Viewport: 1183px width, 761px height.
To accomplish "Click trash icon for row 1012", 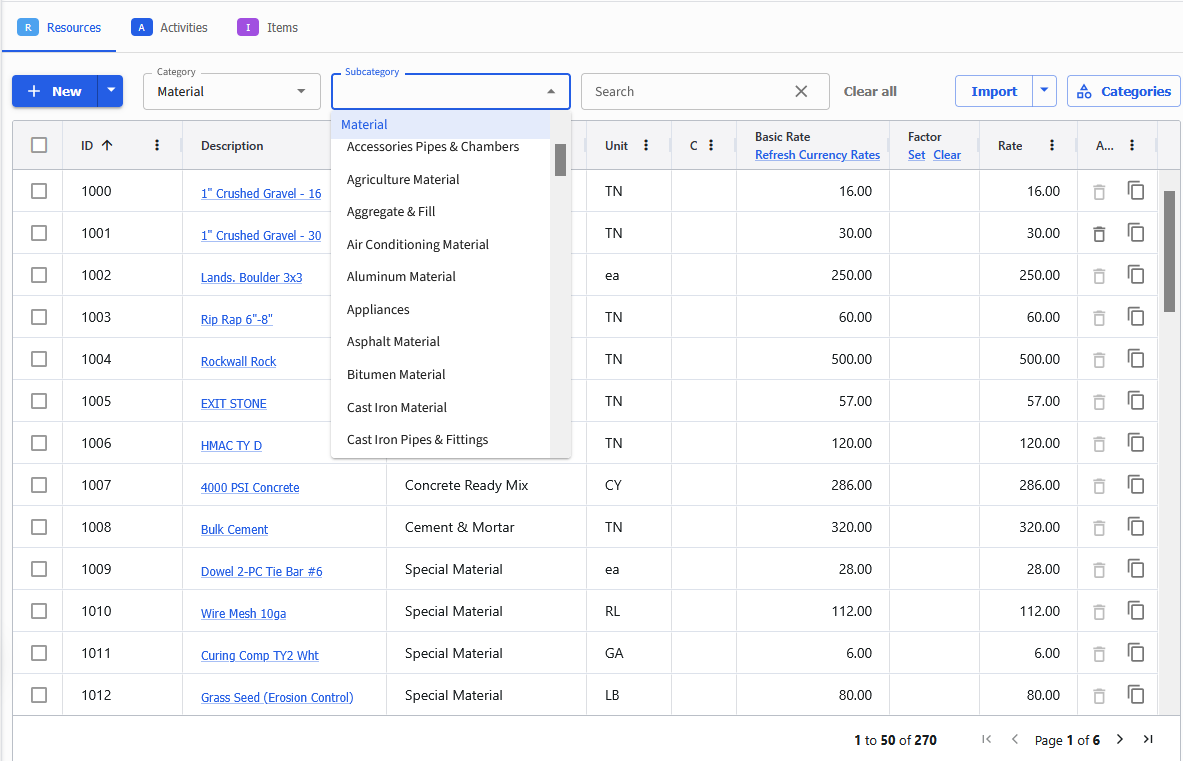I will (x=1098, y=696).
